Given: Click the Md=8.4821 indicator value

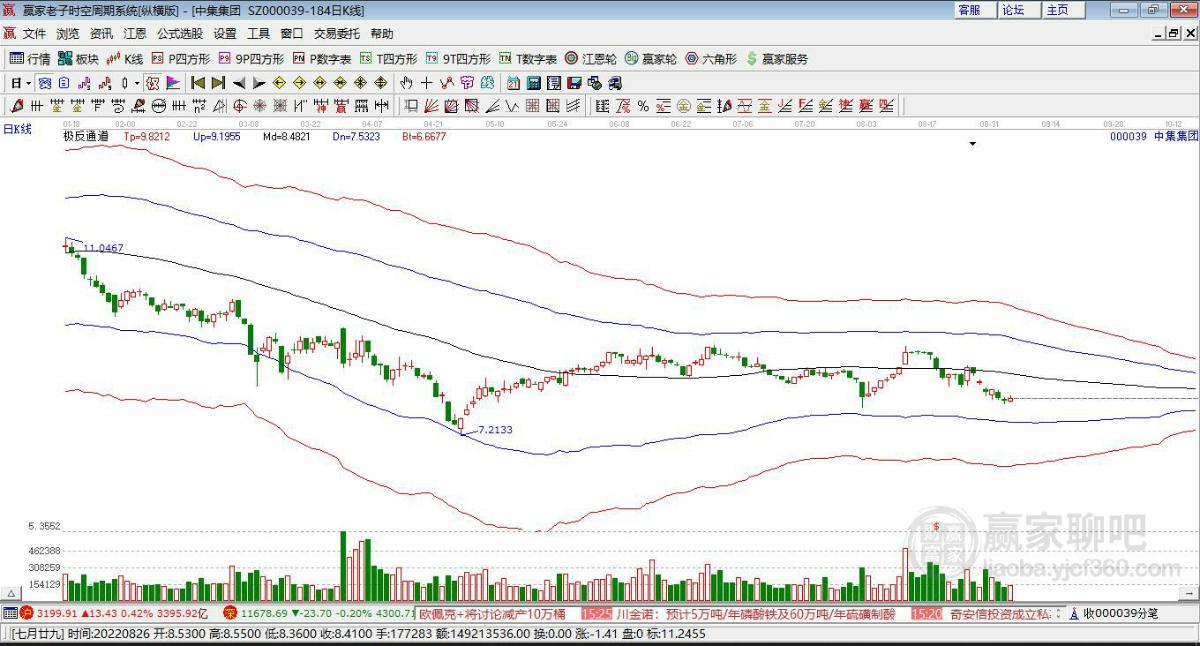Looking at the screenshot, I should tap(287, 136).
